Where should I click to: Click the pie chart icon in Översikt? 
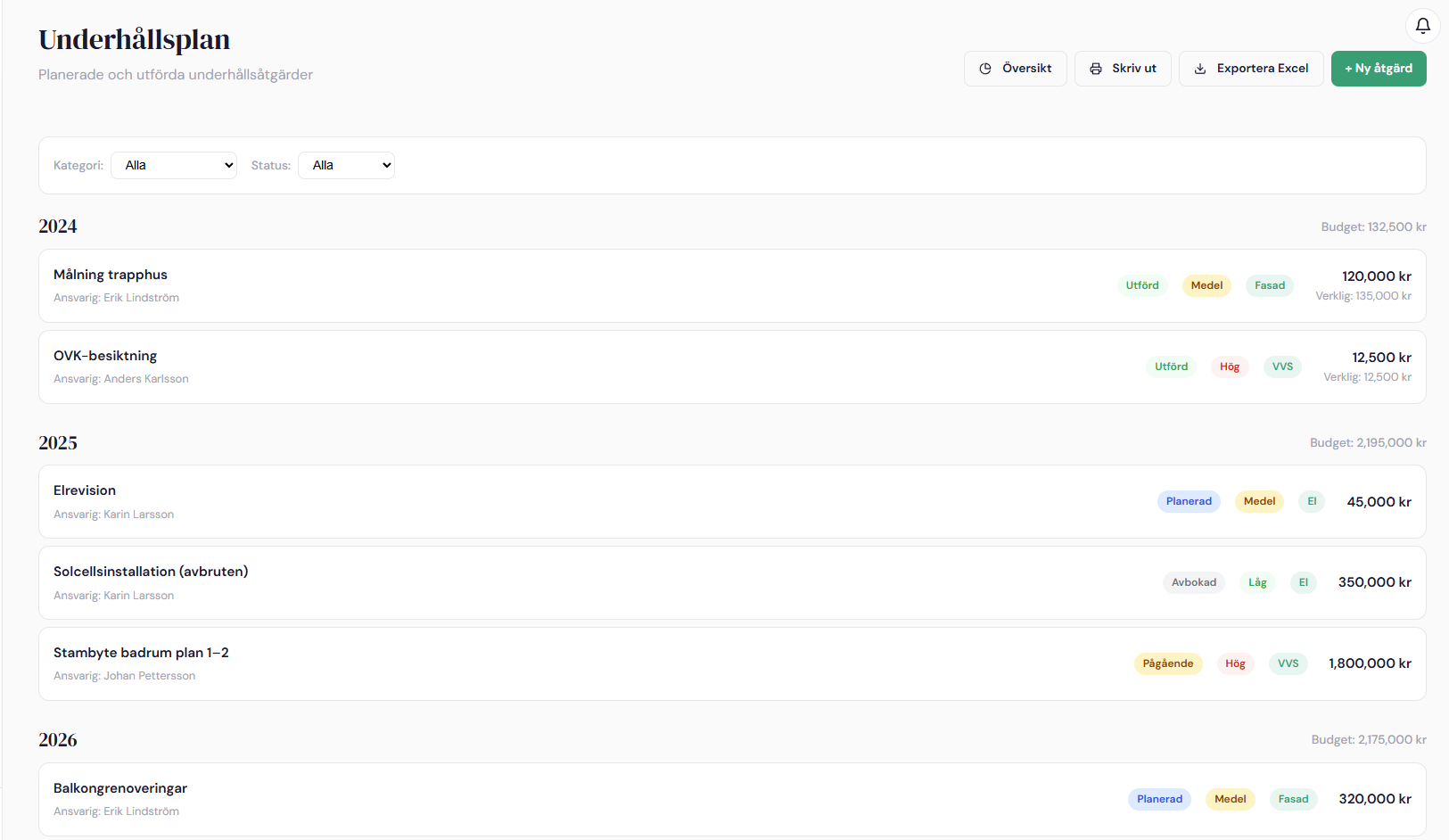tap(985, 69)
